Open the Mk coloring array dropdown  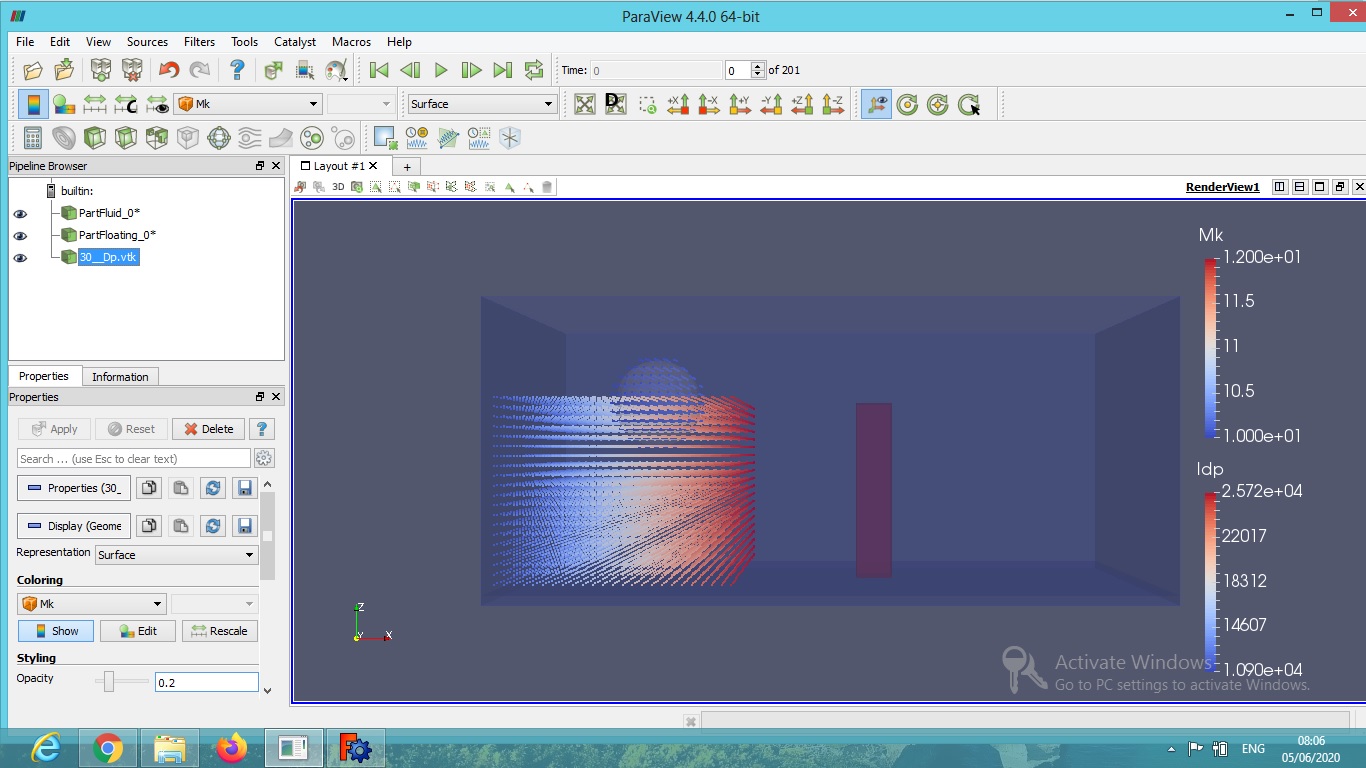90,603
